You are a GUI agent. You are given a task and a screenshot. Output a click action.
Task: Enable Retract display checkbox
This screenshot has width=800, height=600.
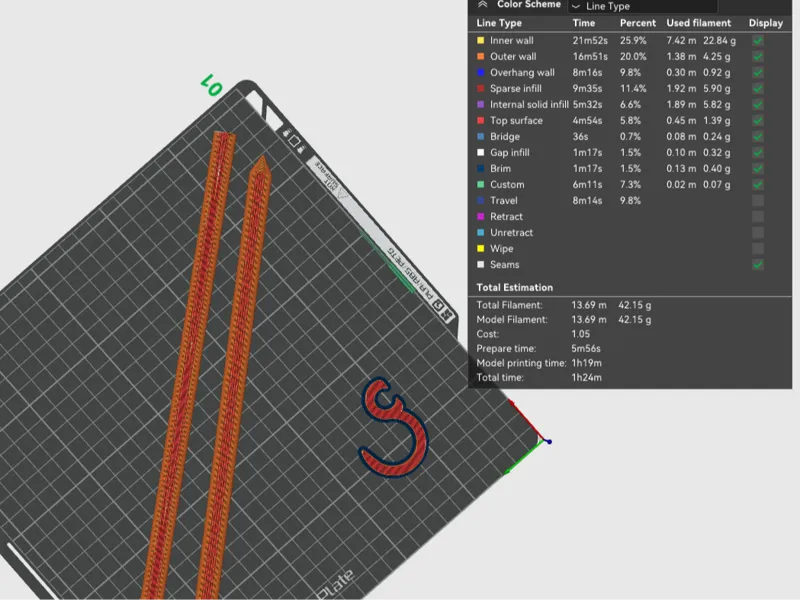click(758, 216)
